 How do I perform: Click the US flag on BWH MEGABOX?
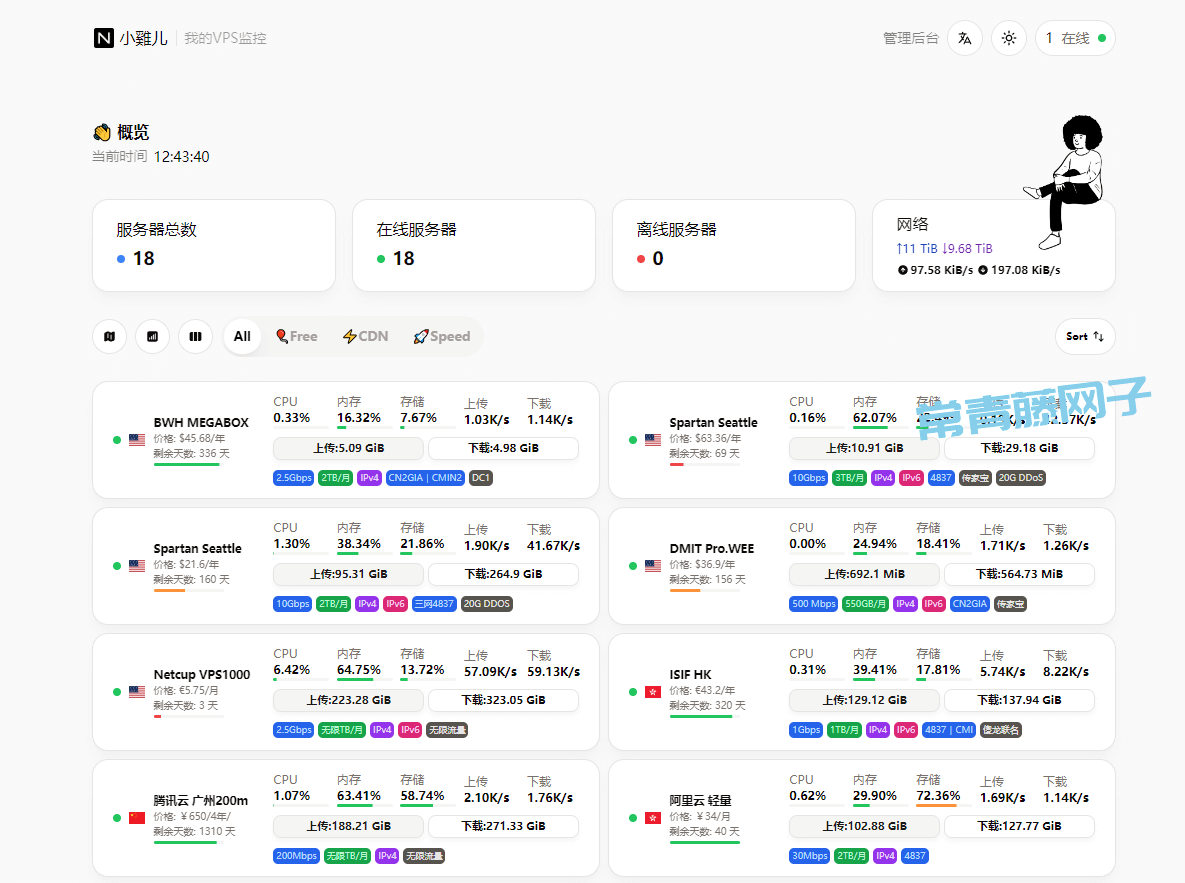click(x=137, y=439)
